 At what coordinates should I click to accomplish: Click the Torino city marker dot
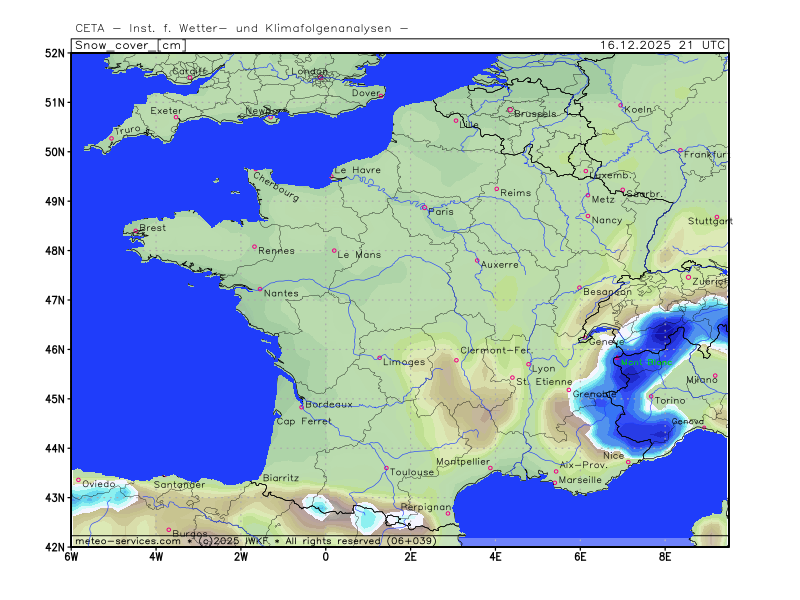pos(651,396)
